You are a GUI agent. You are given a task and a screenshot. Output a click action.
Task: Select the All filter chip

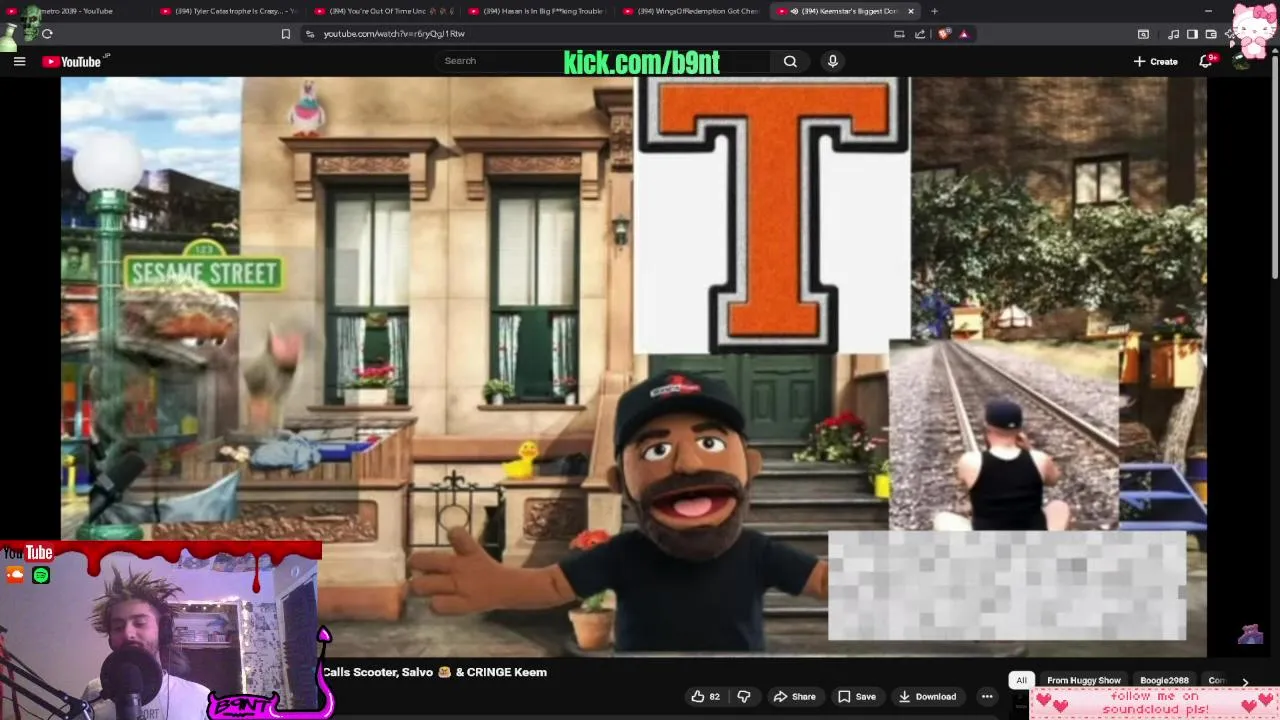1021,681
